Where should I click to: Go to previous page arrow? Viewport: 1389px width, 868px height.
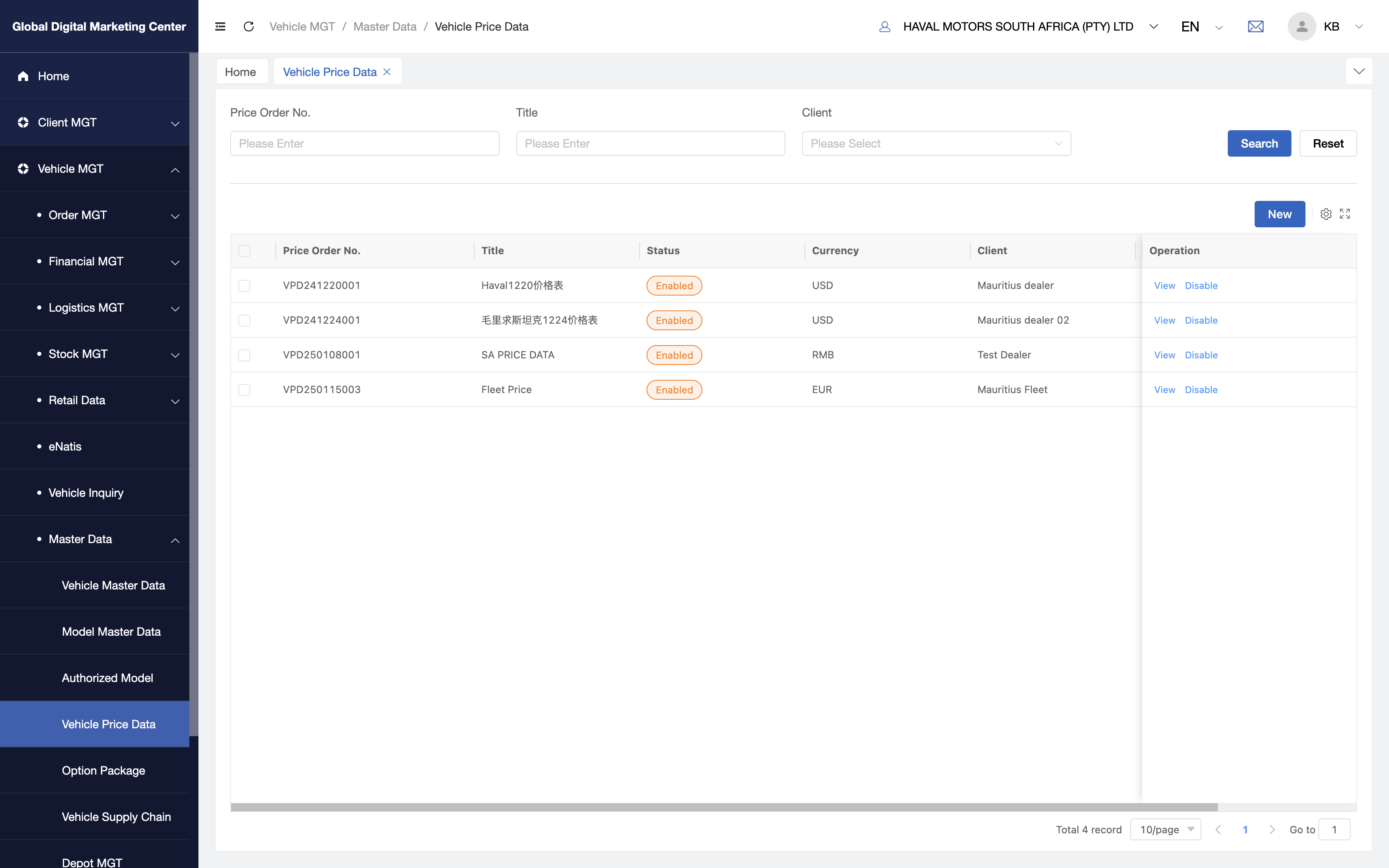[x=1218, y=830]
